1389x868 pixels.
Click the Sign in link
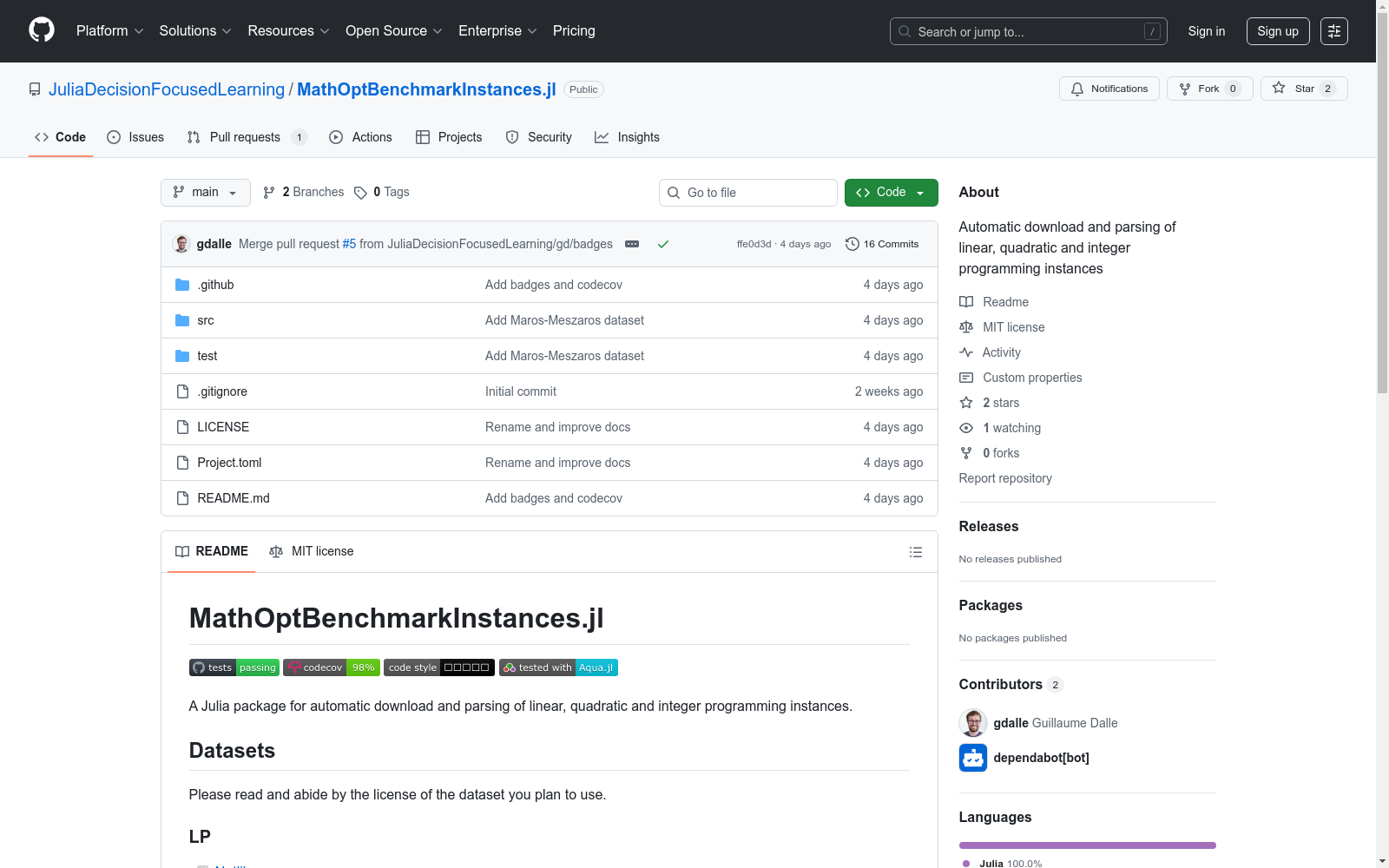[1207, 31]
